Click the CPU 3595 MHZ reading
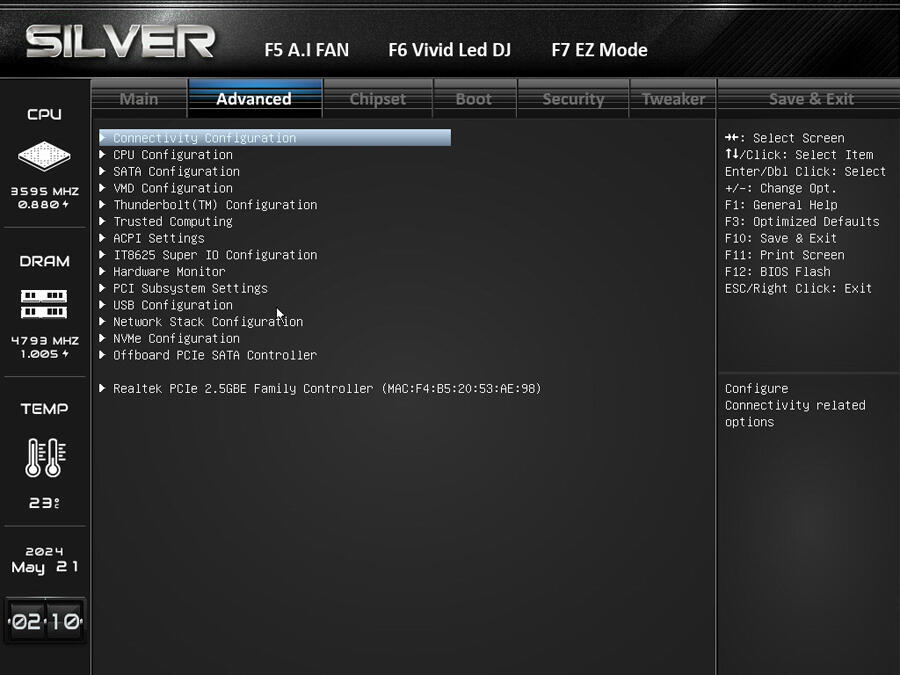The image size is (900, 675). tap(45, 192)
